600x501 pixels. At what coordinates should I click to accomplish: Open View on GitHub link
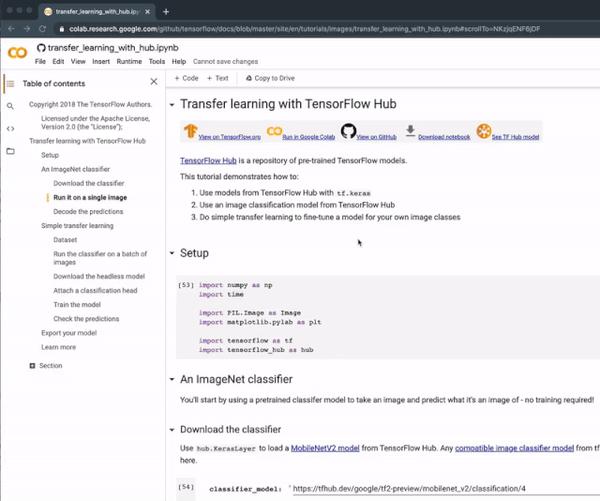(x=377, y=137)
